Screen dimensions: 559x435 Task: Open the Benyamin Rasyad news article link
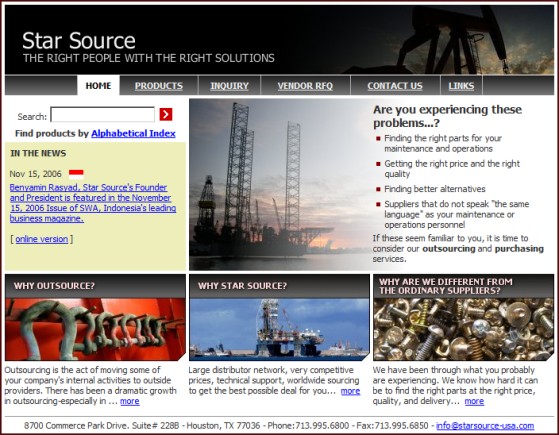click(x=93, y=203)
